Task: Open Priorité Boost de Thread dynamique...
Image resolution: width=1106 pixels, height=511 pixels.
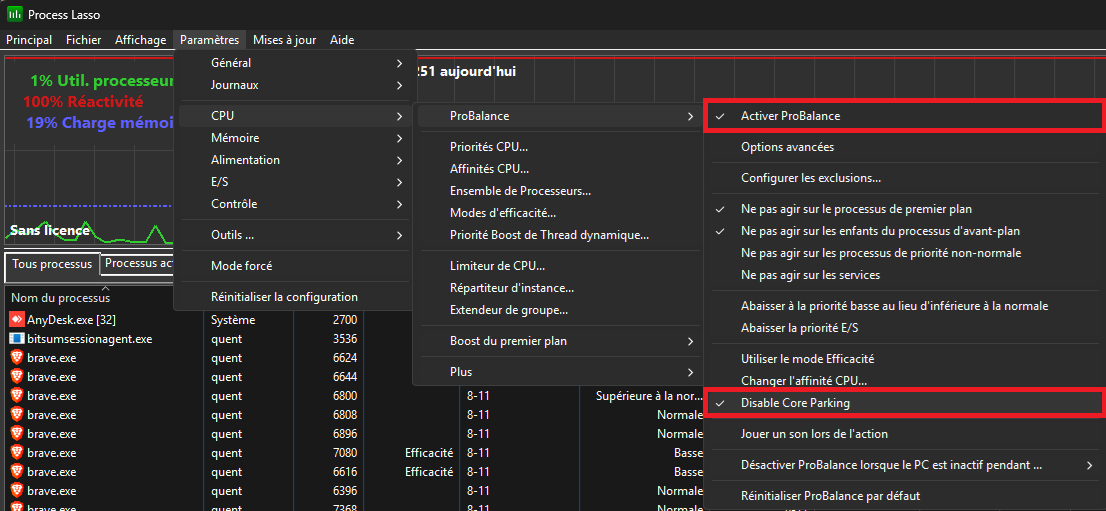Action: click(x=557, y=234)
